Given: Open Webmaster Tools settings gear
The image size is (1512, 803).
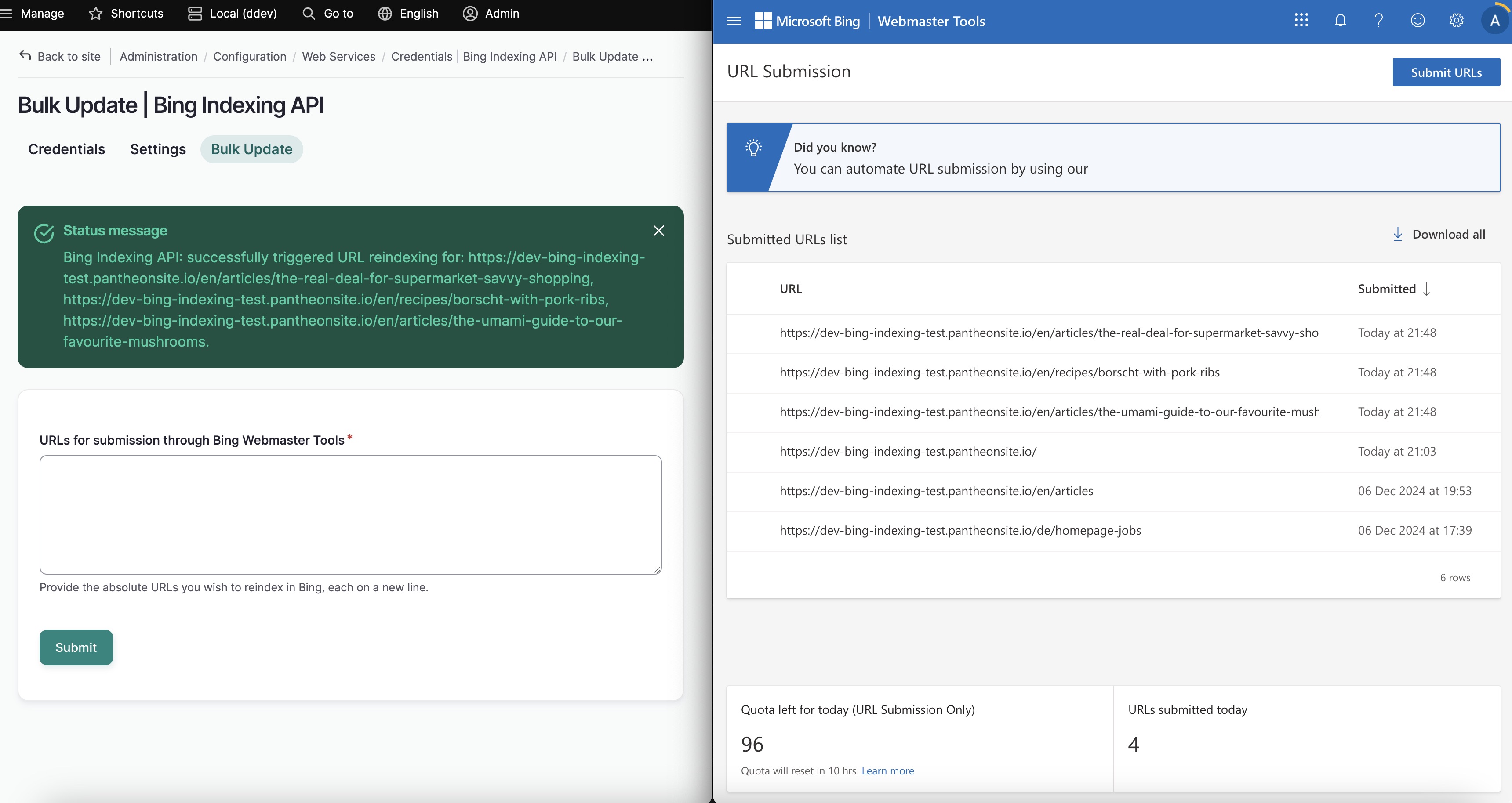Looking at the screenshot, I should coord(1456,21).
